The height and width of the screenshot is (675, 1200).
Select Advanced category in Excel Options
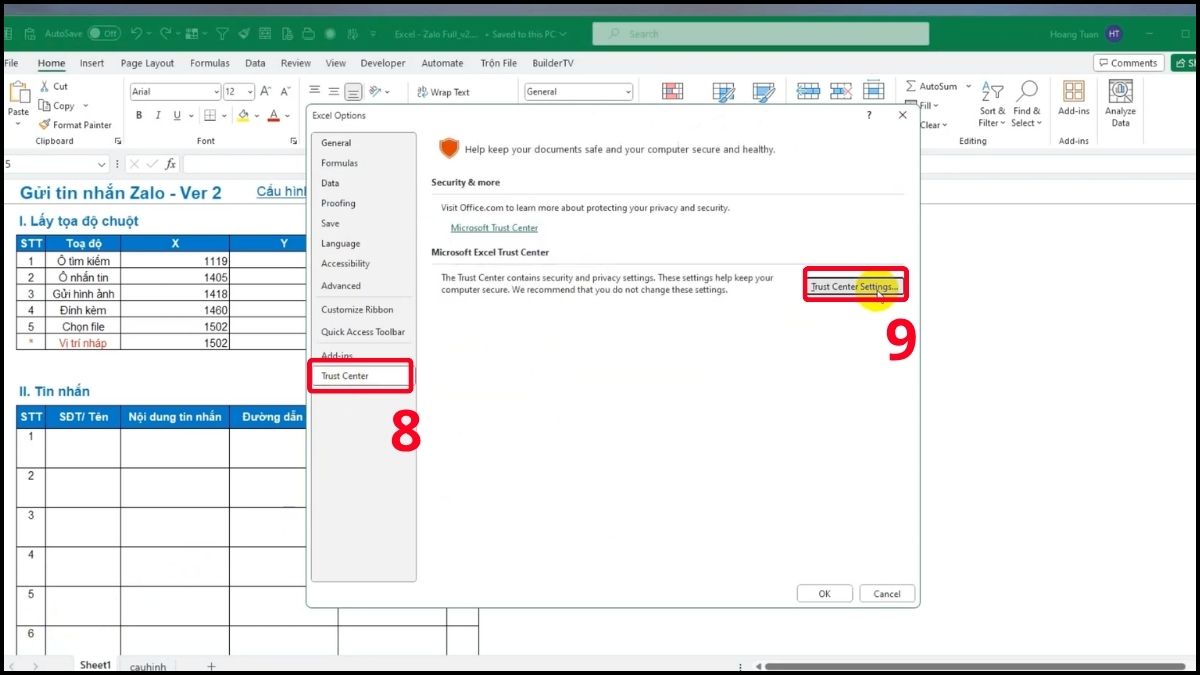coord(363,286)
